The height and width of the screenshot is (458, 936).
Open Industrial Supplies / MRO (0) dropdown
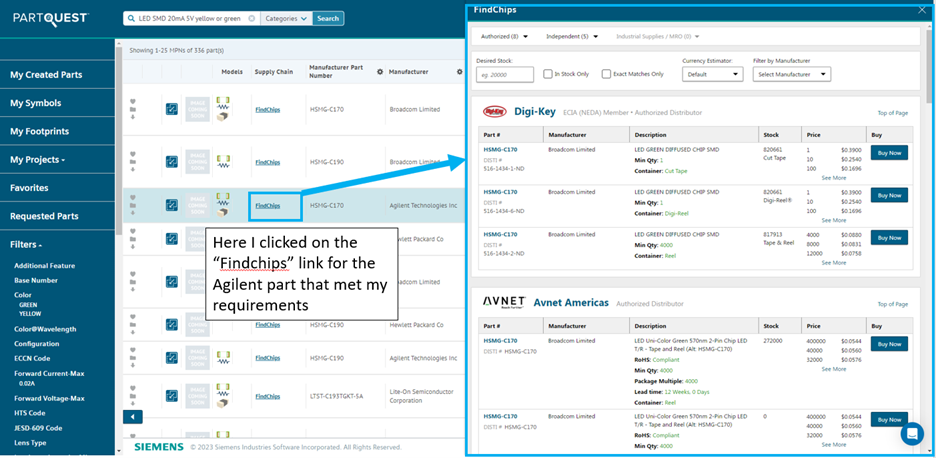658,36
